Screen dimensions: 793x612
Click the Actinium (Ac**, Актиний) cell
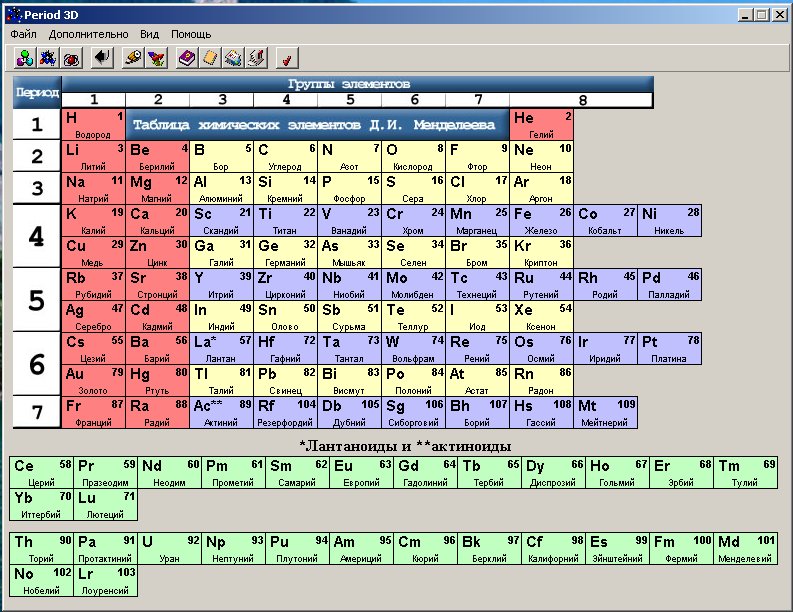tap(222, 413)
